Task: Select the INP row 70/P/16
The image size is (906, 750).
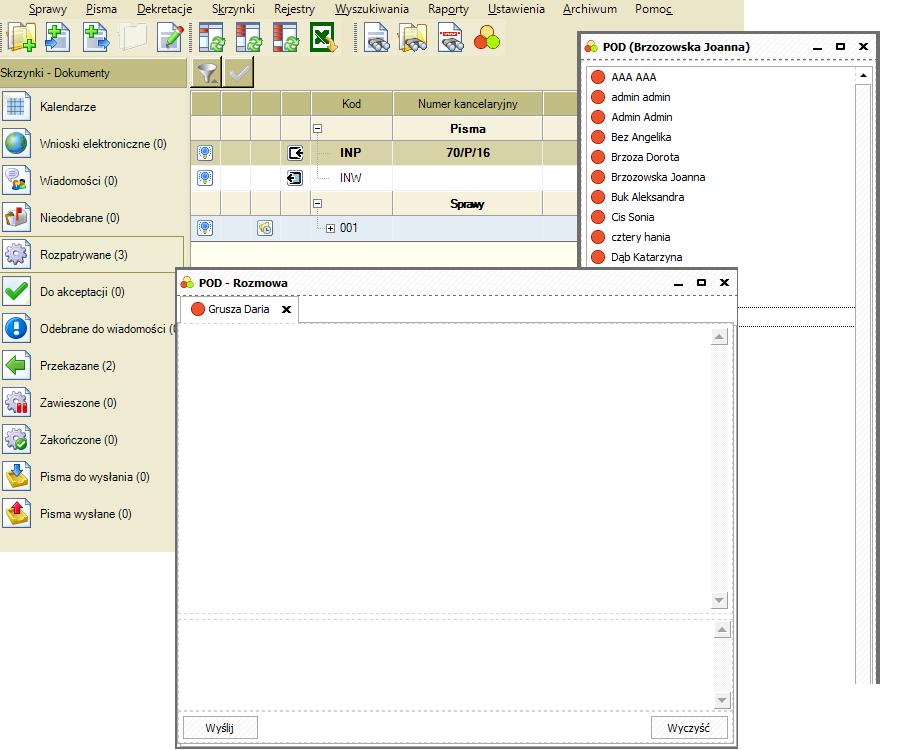Action: click(x=384, y=153)
